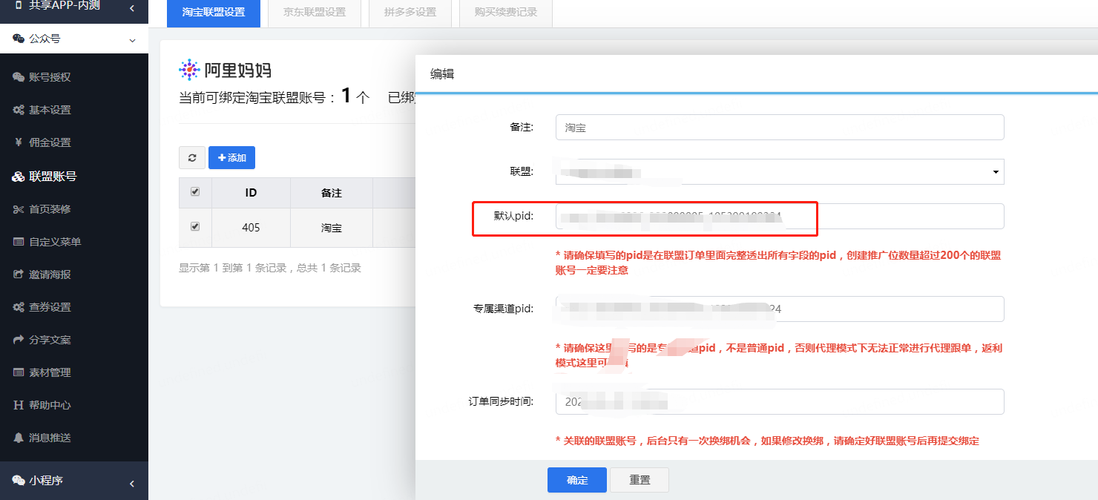
Task: Expand the 共享APP-内测 chevron
Action: 132,7
